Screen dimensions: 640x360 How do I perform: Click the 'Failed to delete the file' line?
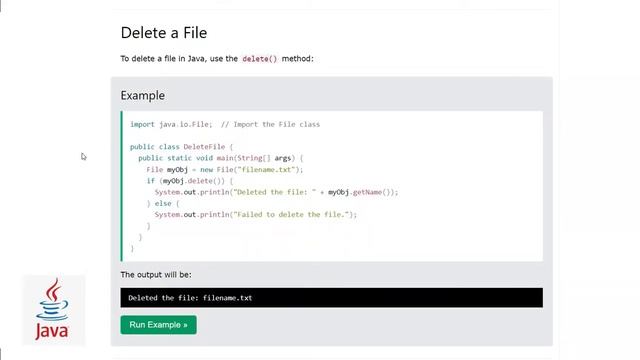(x=256, y=214)
